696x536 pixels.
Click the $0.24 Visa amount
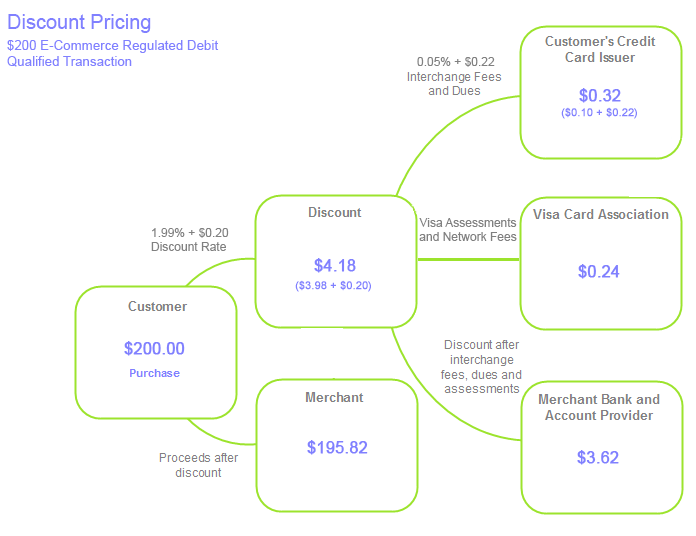point(598,272)
